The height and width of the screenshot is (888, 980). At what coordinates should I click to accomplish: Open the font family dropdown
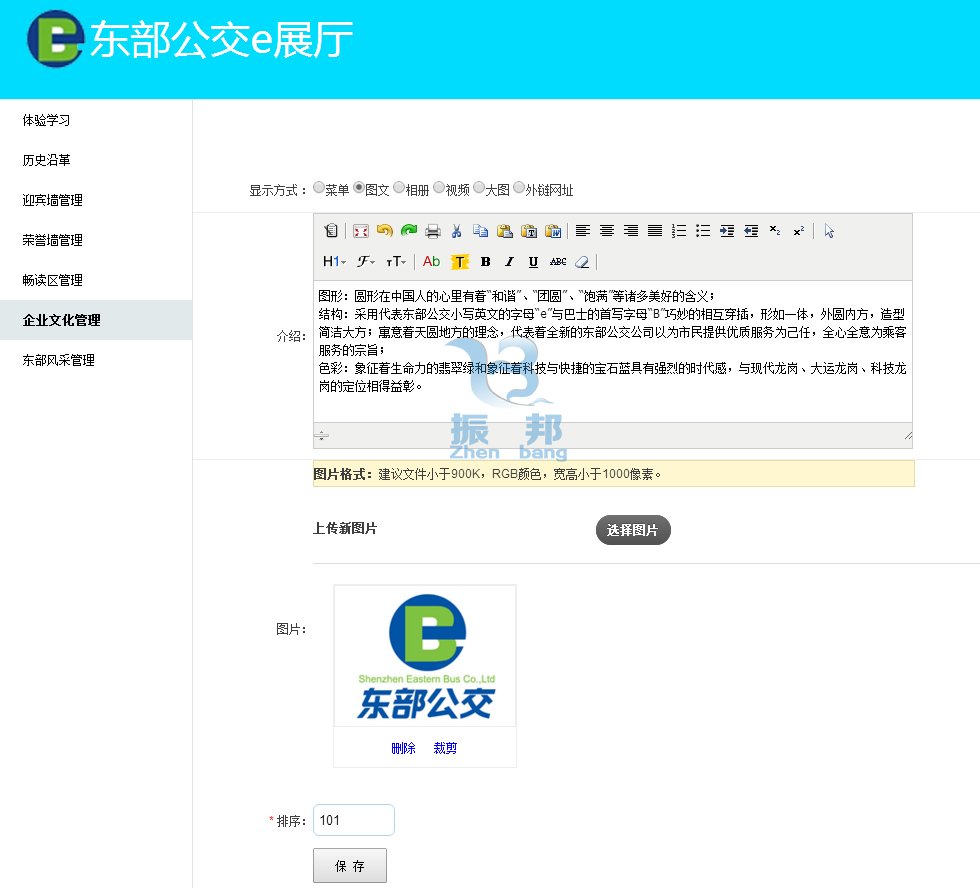(x=366, y=262)
